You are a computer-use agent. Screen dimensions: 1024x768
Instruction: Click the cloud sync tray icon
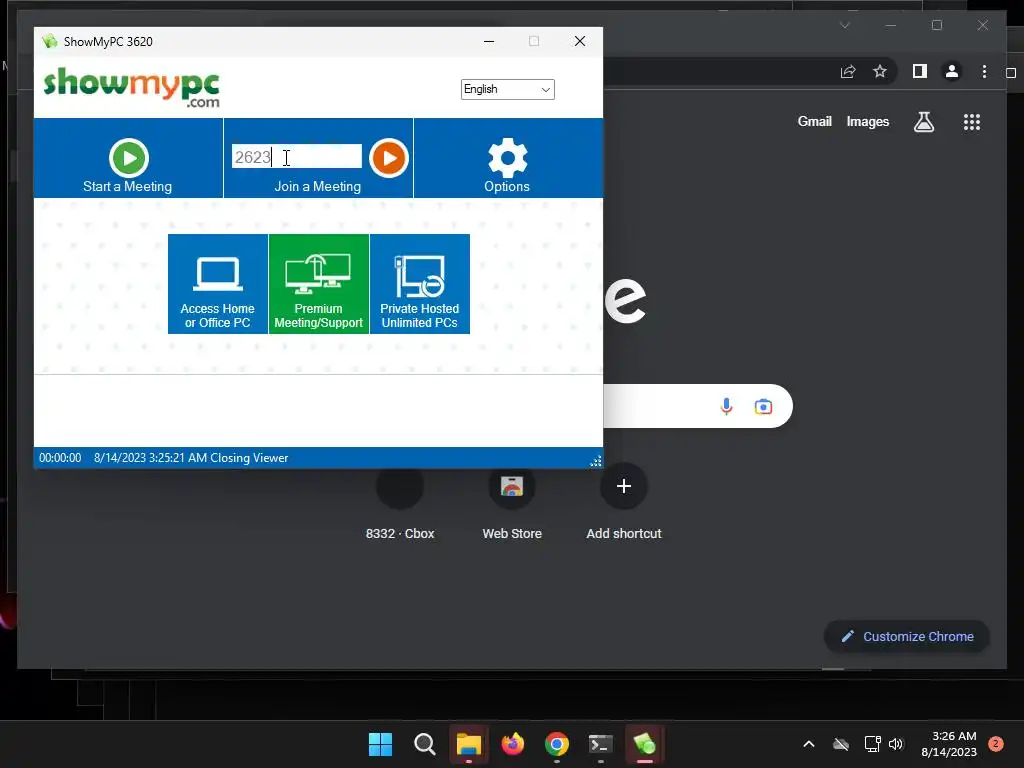(x=841, y=744)
